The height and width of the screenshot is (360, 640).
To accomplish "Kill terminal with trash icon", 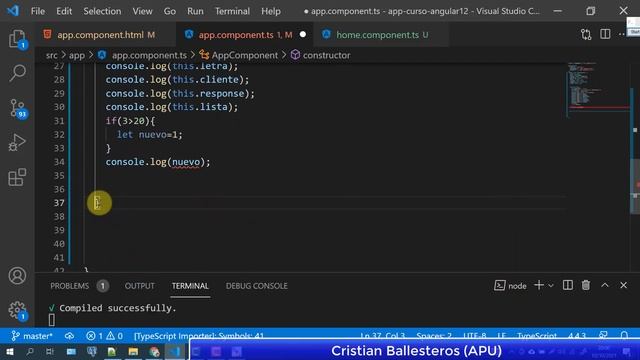I will click(586, 285).
